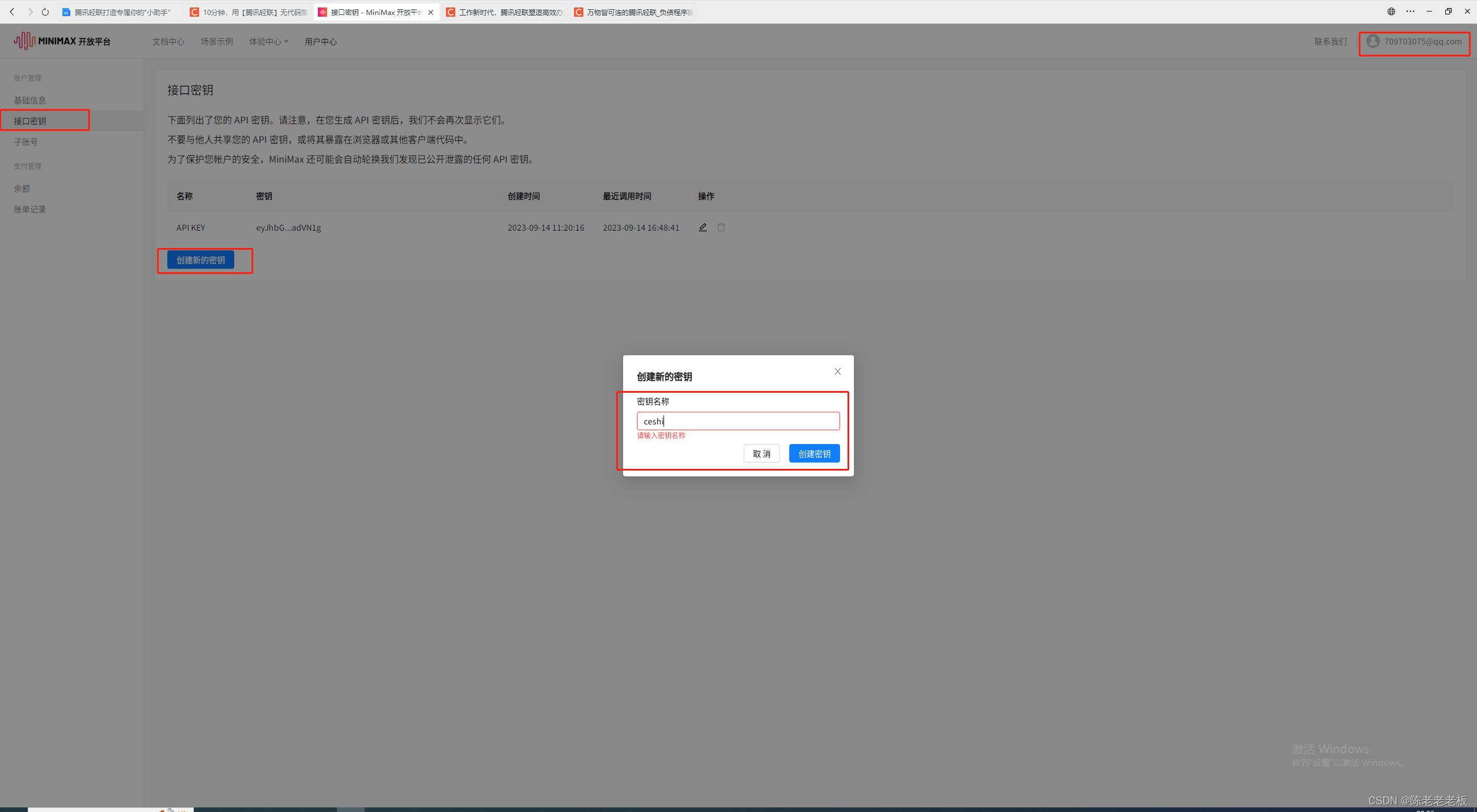This screenshot has width=1477, height=812.
Task: Switch to the 10分钟，用【腾讯轻联】无代码 tab
Action: coord(249,12)
